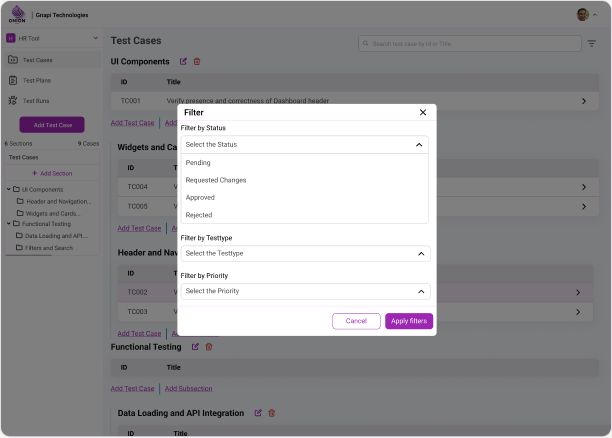Click the TC002 ID cell

tap(137, 292)
